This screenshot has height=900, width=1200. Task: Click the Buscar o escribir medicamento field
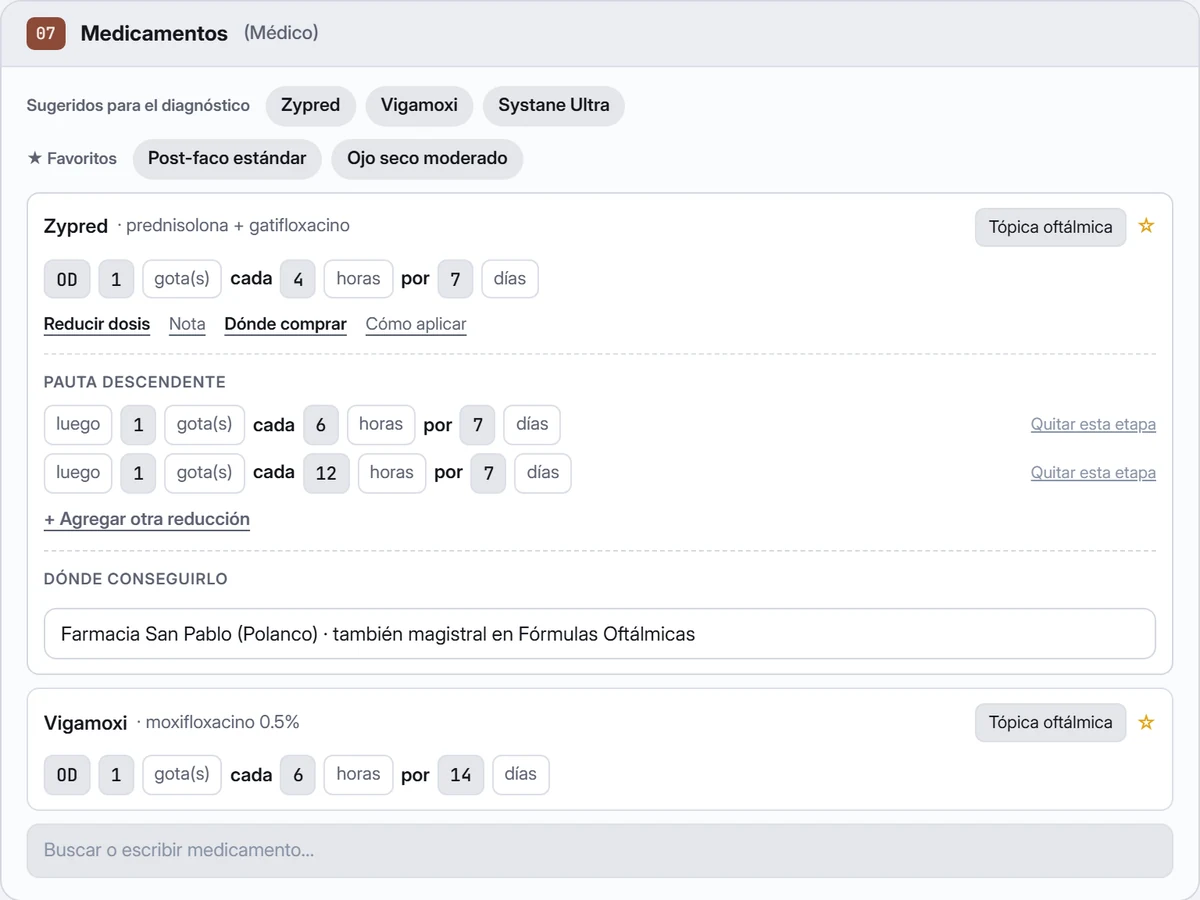(600, 850)
